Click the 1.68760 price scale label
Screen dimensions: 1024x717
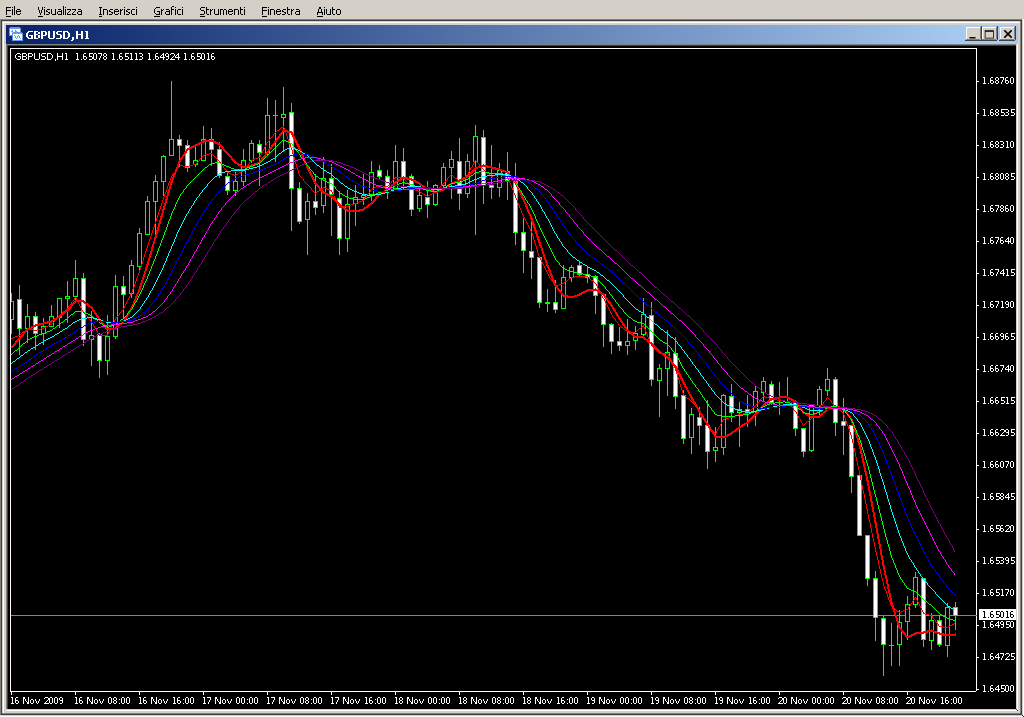(x=999, y=81)
